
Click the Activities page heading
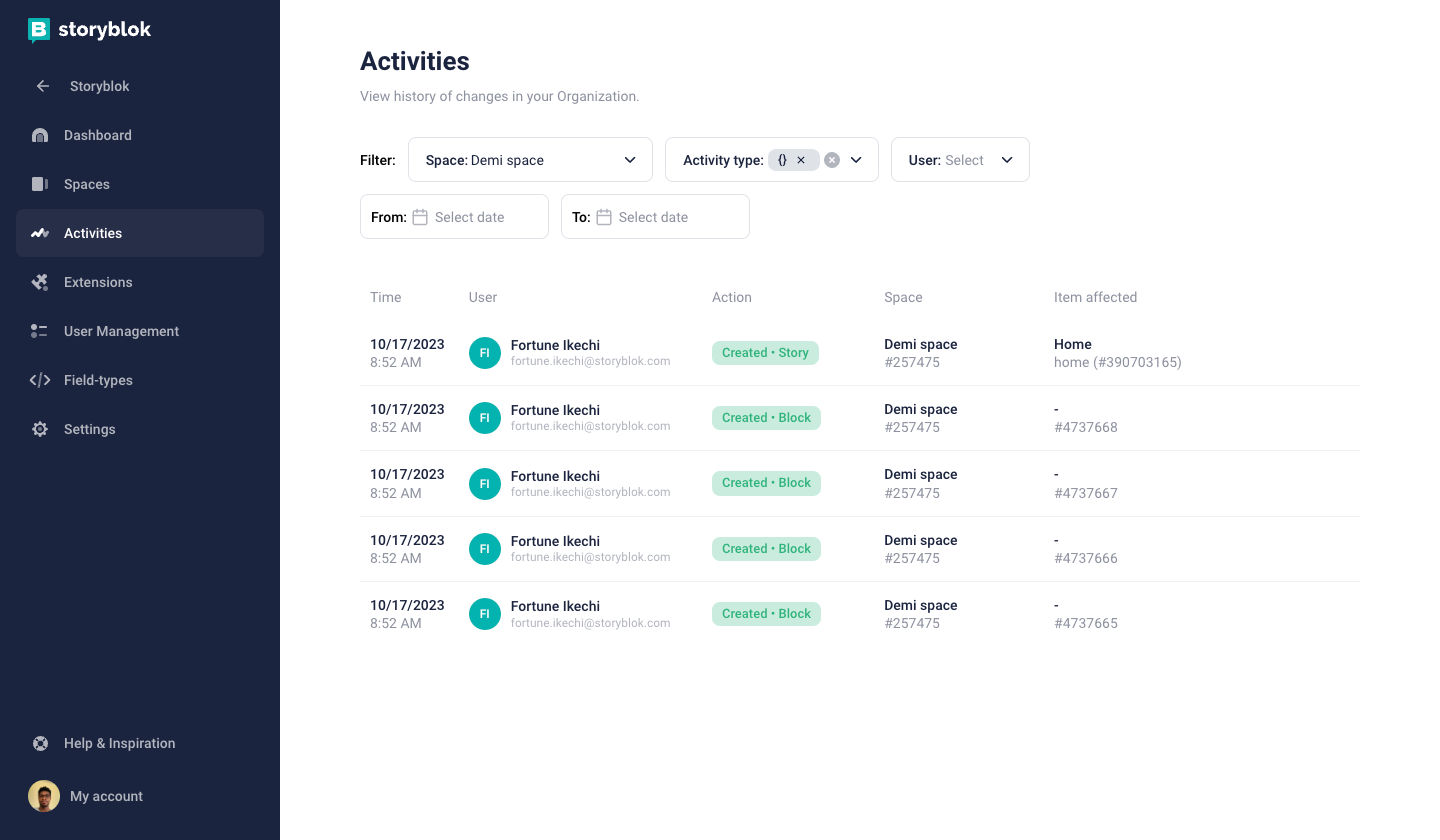415,61
